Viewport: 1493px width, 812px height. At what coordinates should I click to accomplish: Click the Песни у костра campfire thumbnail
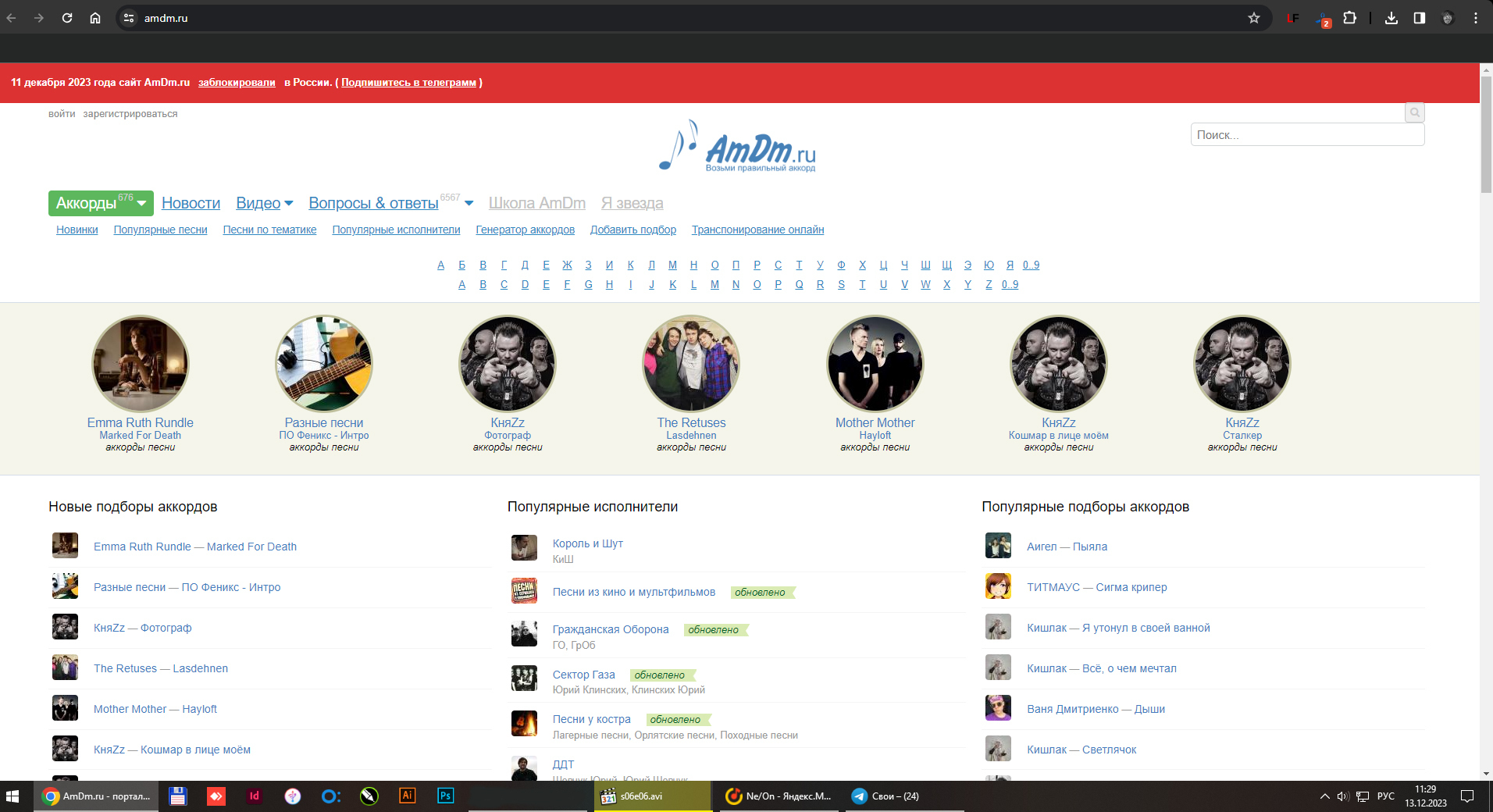coord(524,724)
